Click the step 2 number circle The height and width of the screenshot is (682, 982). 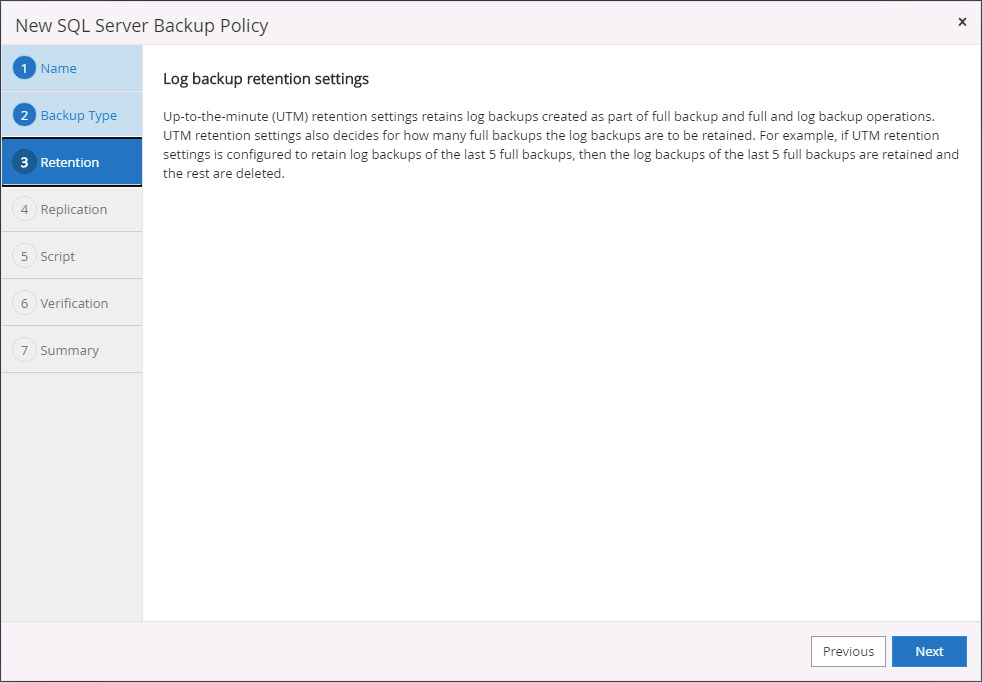tap(24, 115)
